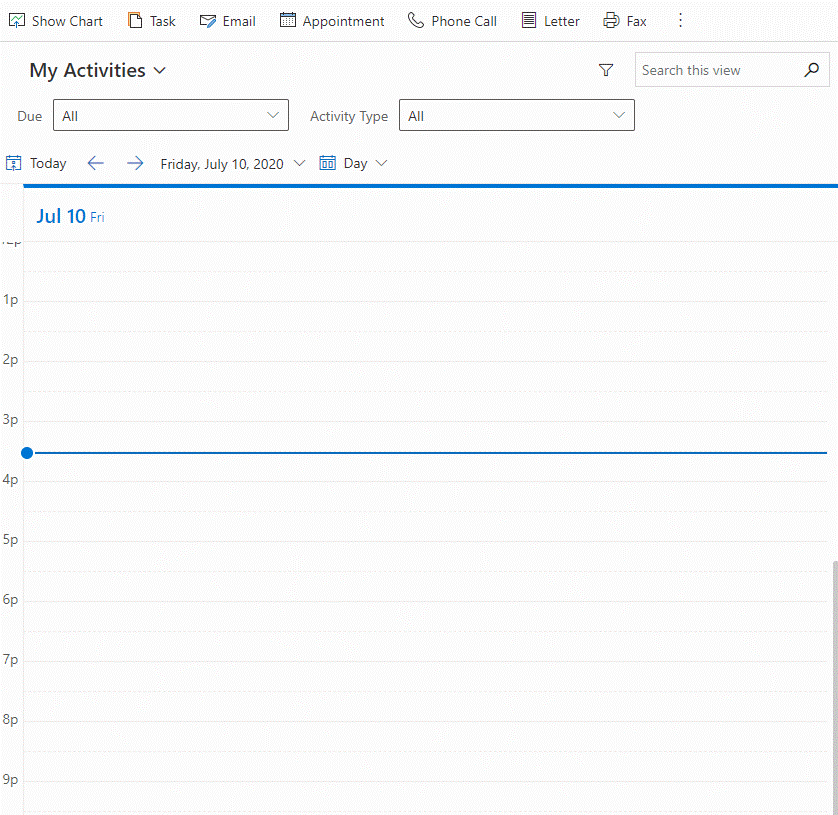
Task: Go to the next day arrow
Action: [135, 164]
